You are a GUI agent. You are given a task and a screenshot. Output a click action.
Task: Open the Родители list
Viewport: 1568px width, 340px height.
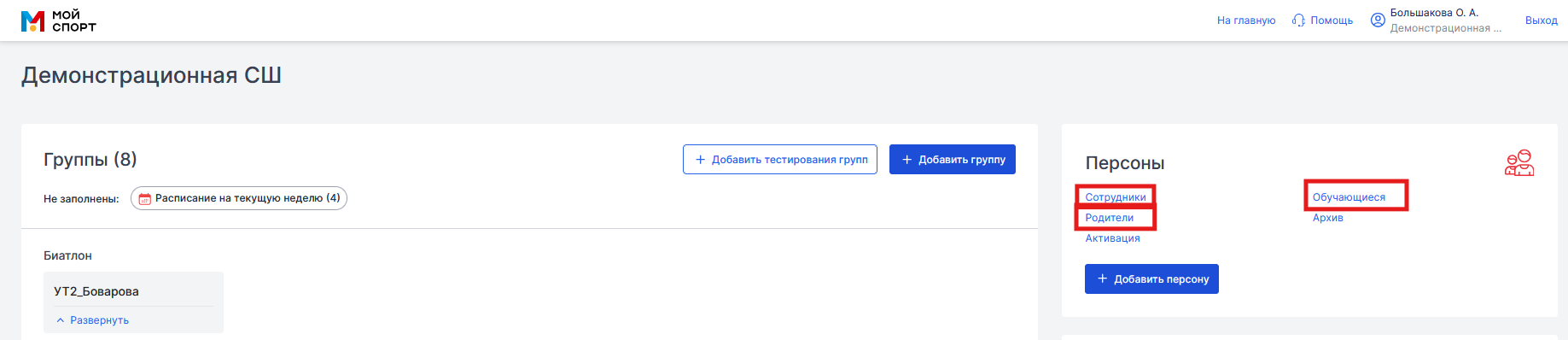point(1110,218)
